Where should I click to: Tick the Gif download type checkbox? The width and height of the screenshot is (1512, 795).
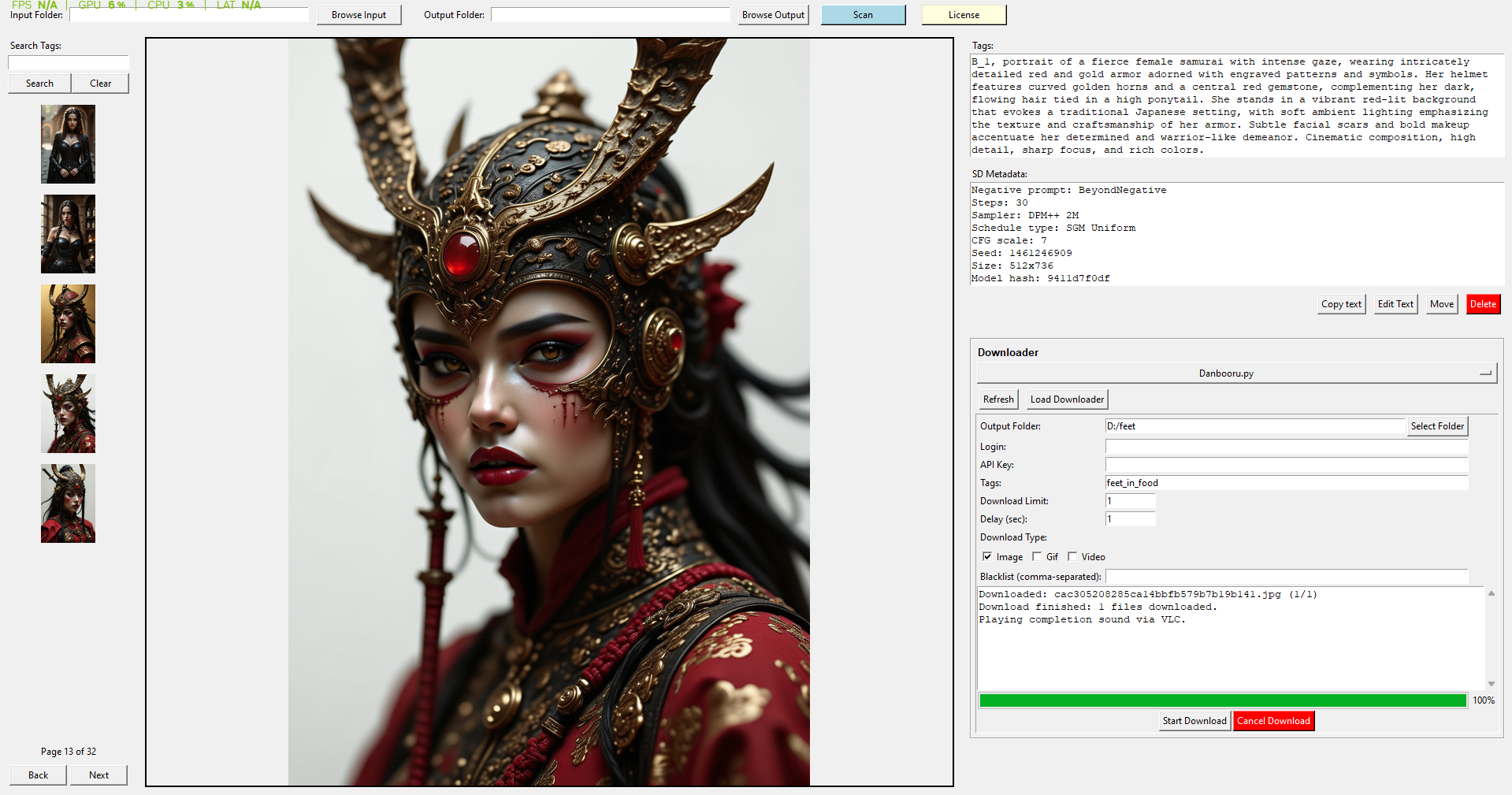1037,557
